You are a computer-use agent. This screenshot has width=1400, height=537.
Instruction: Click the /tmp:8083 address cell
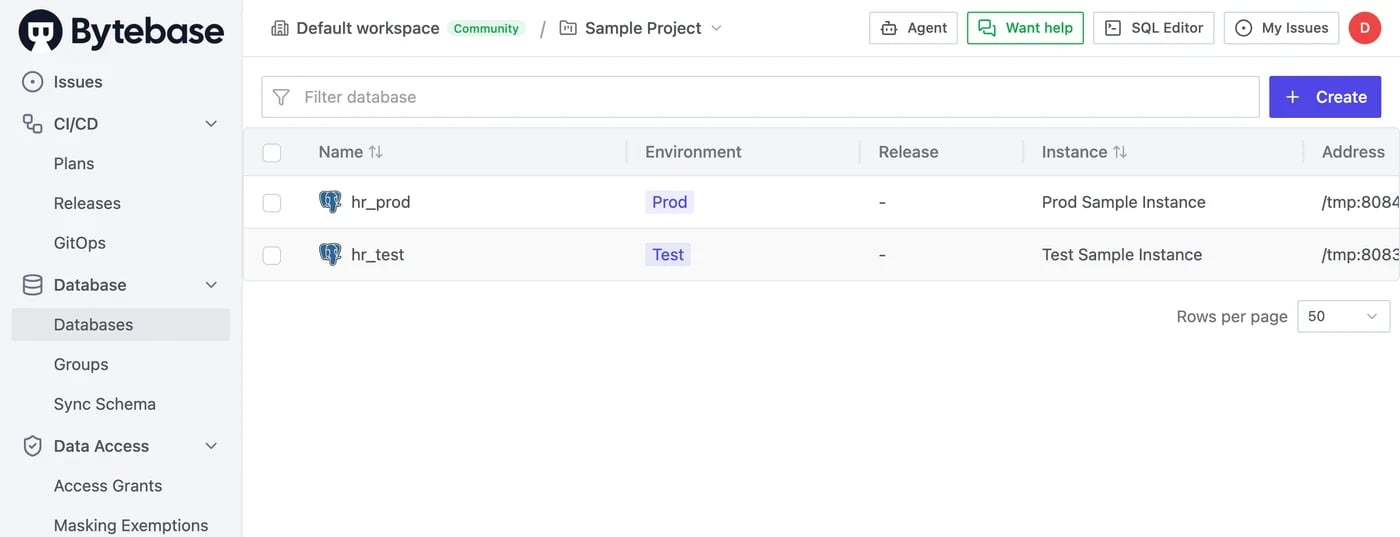click(1360, 254)
